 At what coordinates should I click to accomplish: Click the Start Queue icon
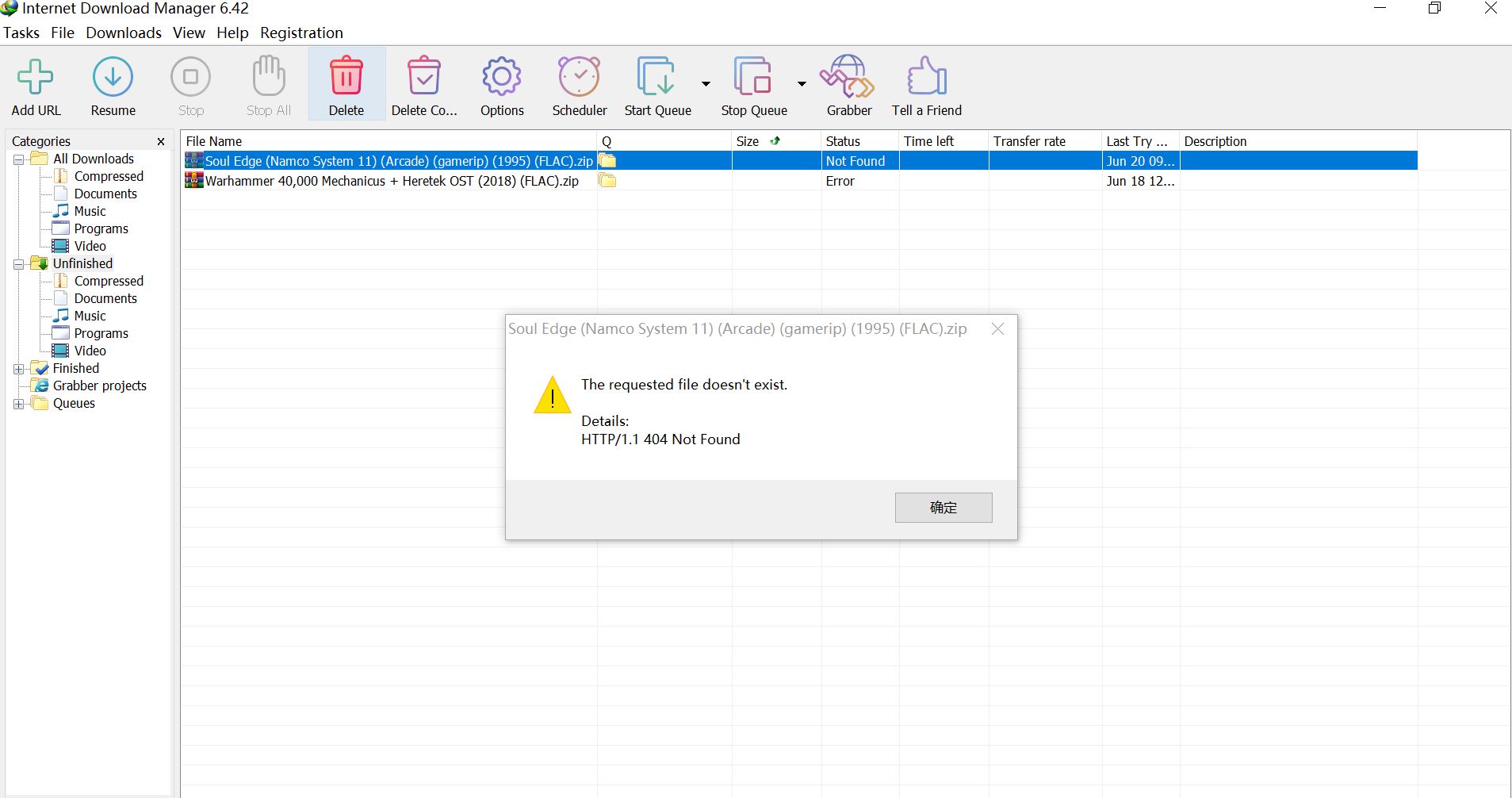point(656,78)
